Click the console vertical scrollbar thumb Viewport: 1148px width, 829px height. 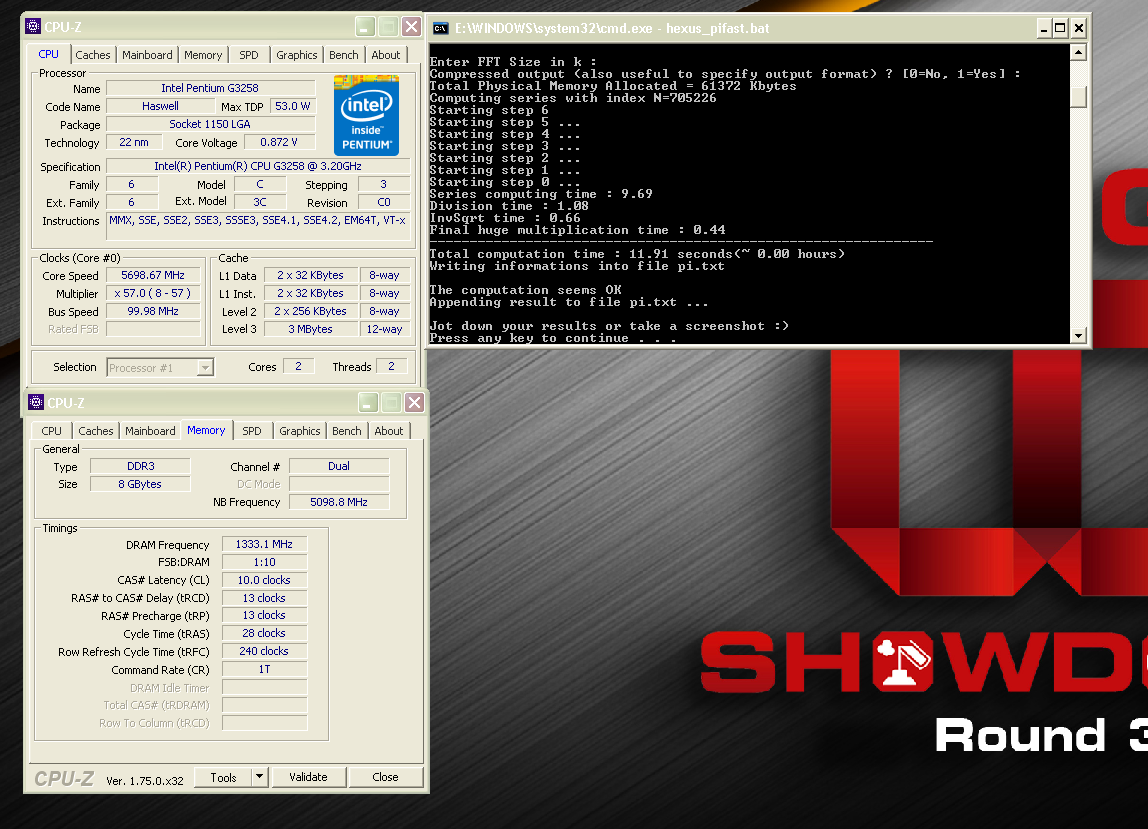(x=1078, y=97)
